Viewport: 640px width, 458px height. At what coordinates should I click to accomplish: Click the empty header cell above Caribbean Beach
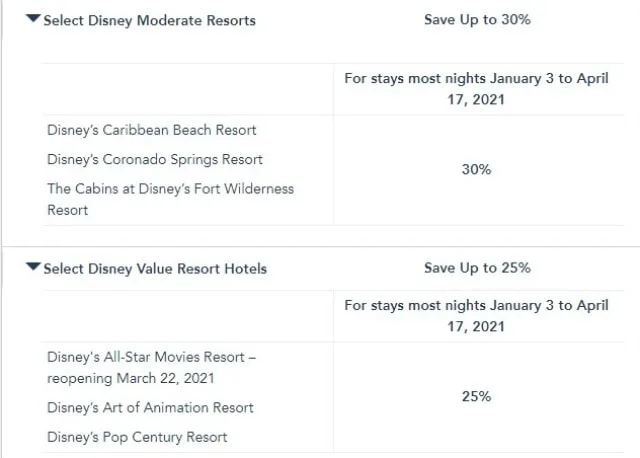coord(188,89)
